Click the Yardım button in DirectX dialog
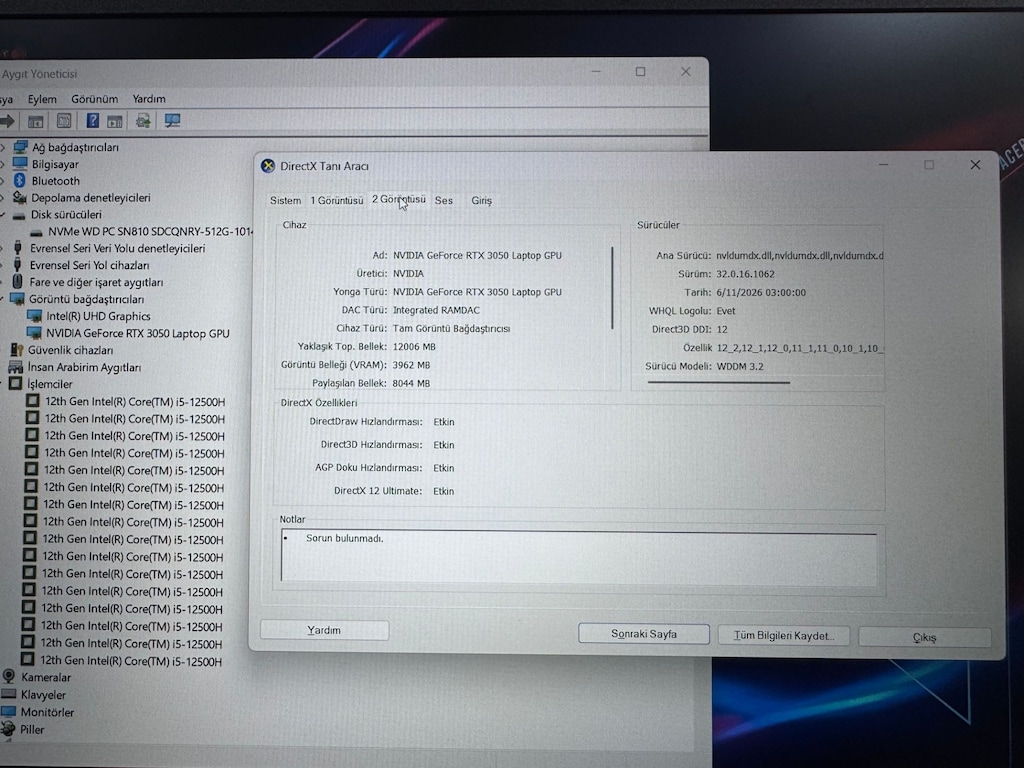This screenshot has height=768, width=1024. (x=325, y=630)
